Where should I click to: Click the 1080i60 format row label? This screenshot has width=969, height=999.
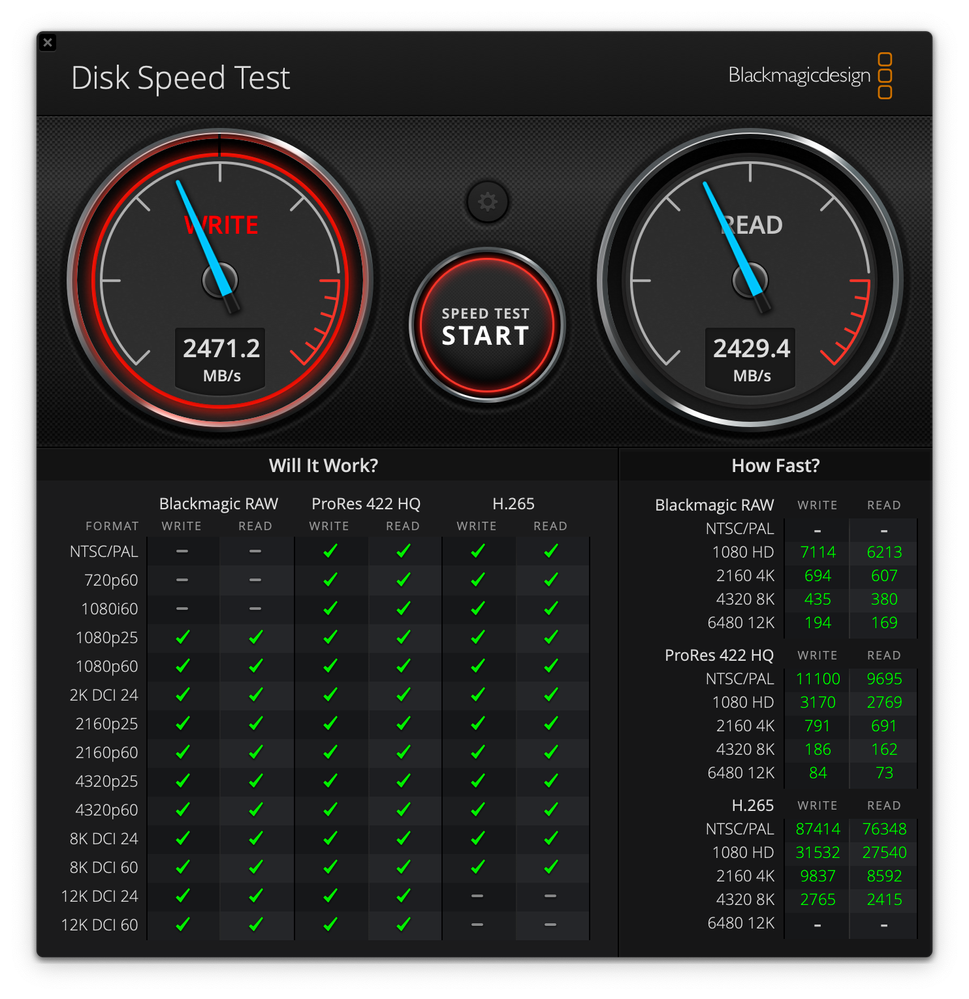tap(110, 609)
